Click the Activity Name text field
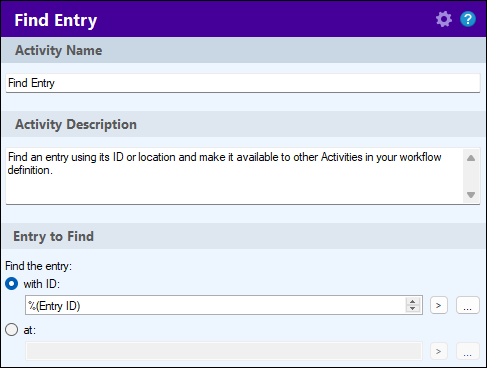 click(243, 83)
